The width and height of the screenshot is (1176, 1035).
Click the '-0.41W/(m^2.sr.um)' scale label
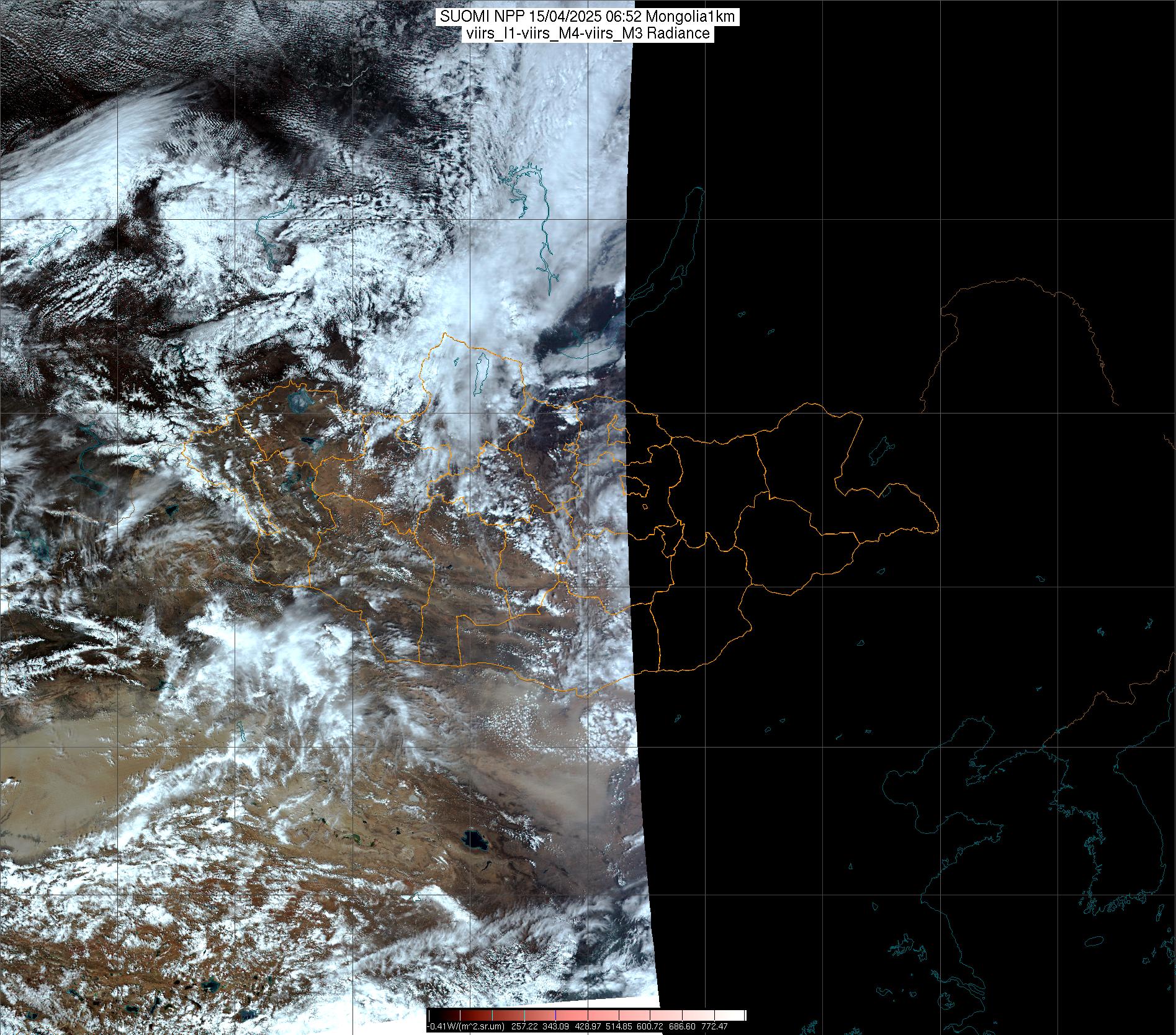point(465,1026)
